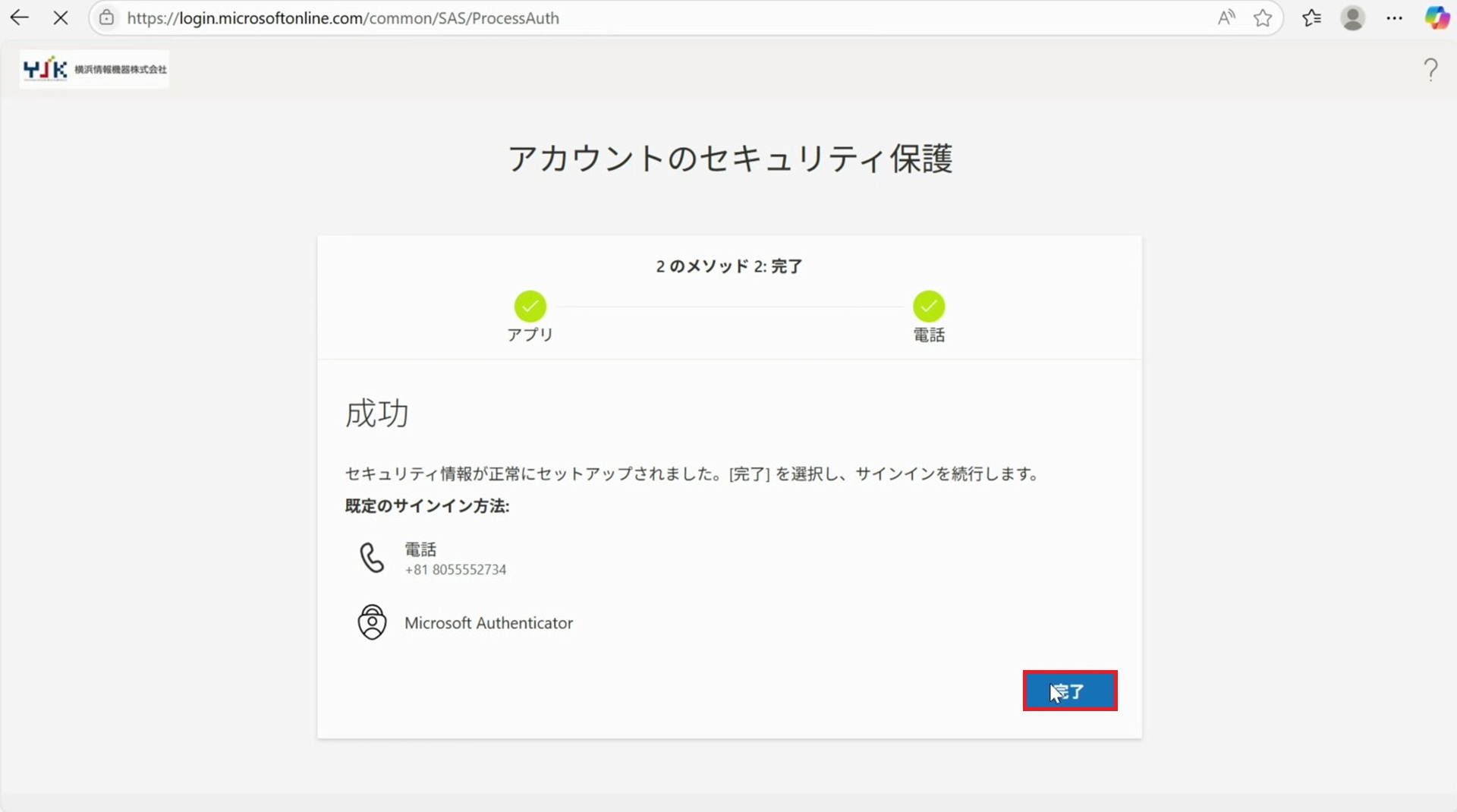The height and width of the screenshot is (812, 1457).
Task: Click the phone handset icon
Action: 372,558
